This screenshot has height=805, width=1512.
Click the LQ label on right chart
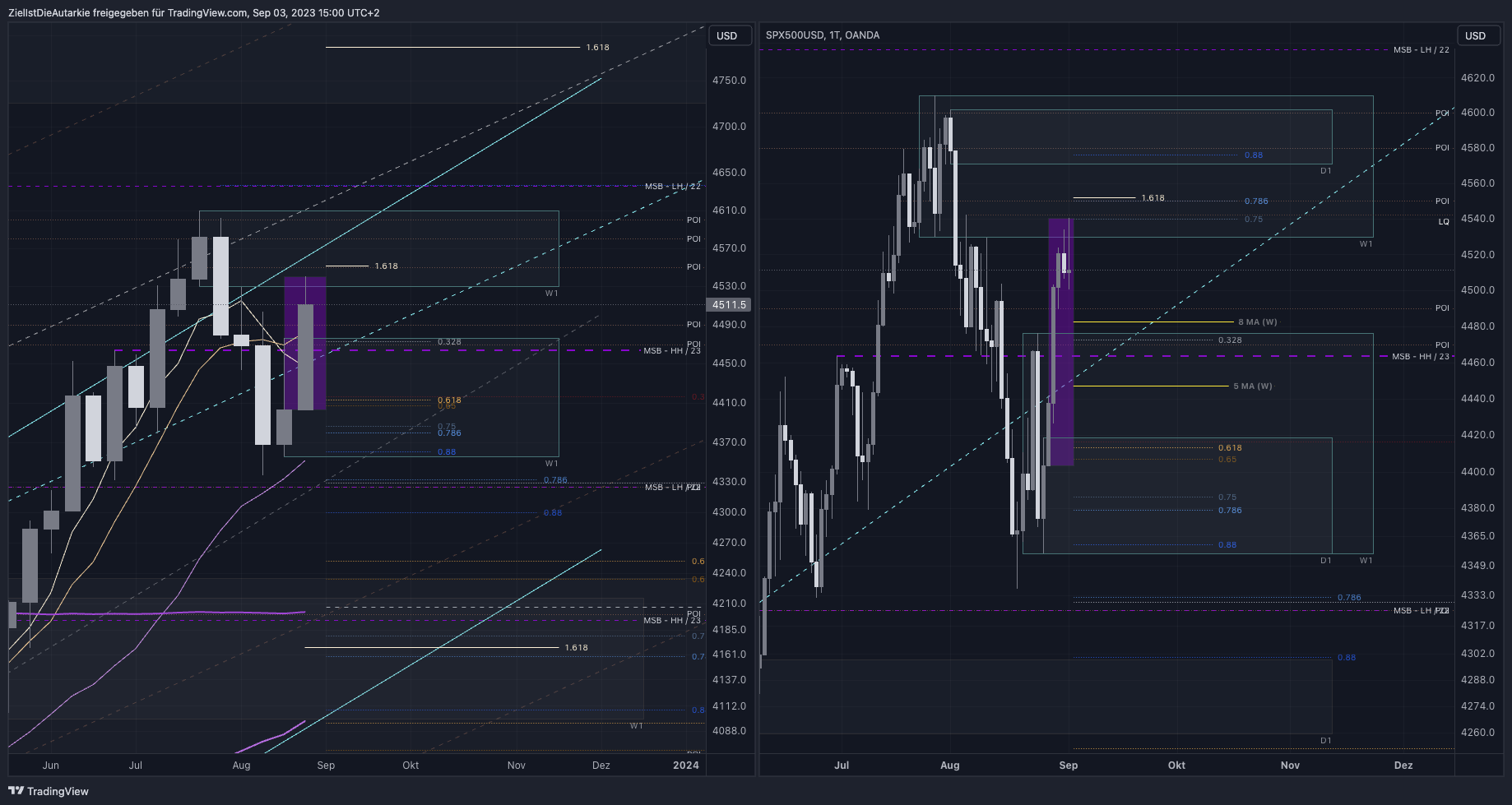(1444, 222)
